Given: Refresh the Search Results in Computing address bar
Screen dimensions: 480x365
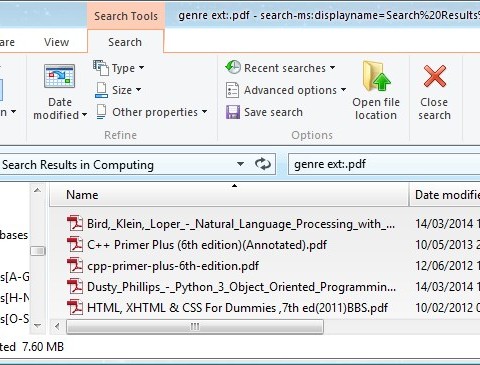Looking at the screenshot, I should point(263,164).
